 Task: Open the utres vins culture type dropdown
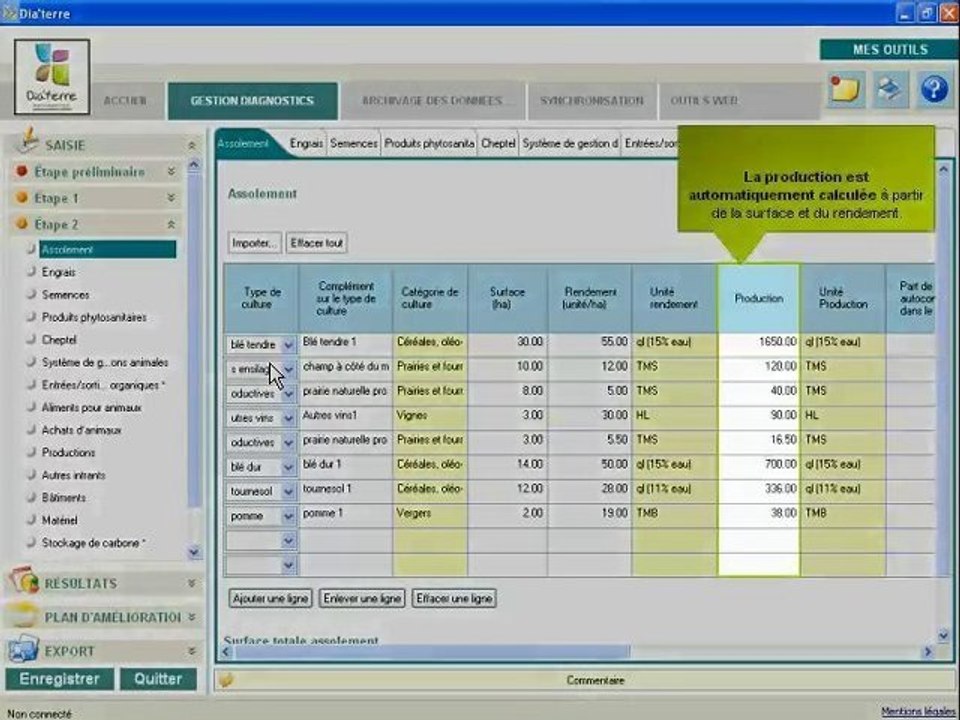288,418
